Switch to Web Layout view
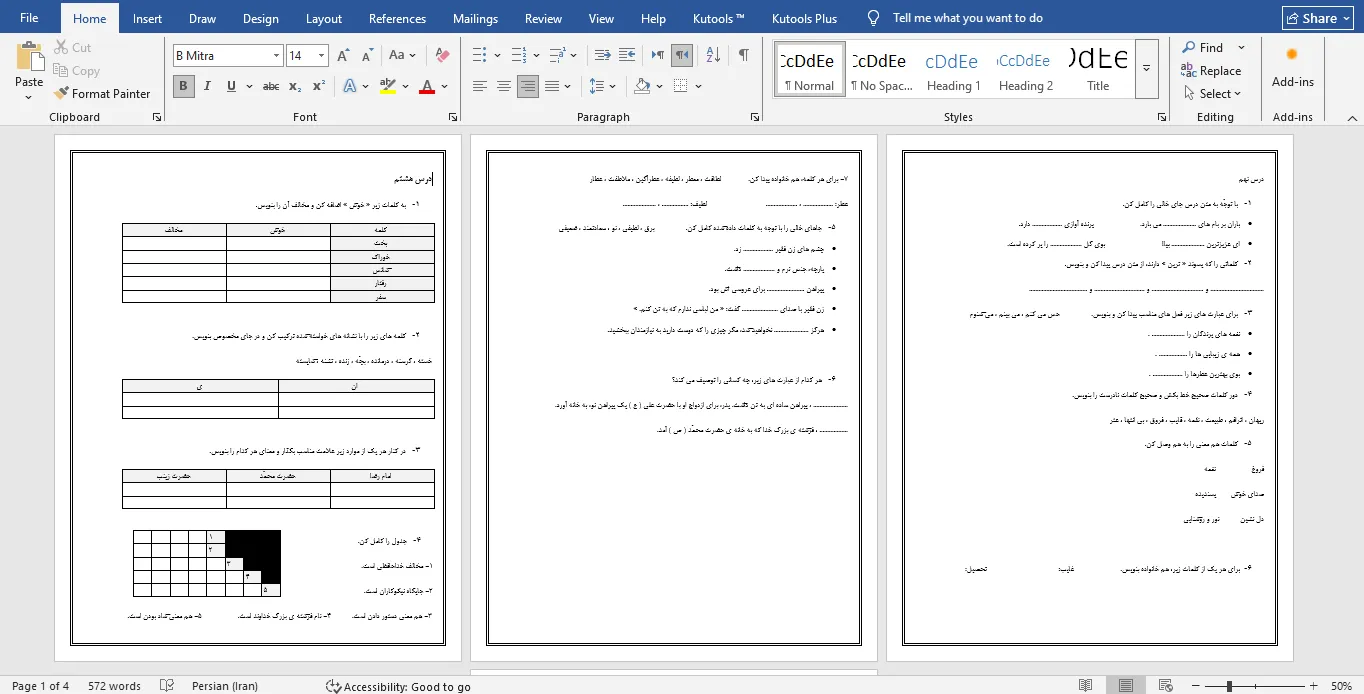The width and height of the screenshot is (1364, 694). click(x=1166, y=686)
